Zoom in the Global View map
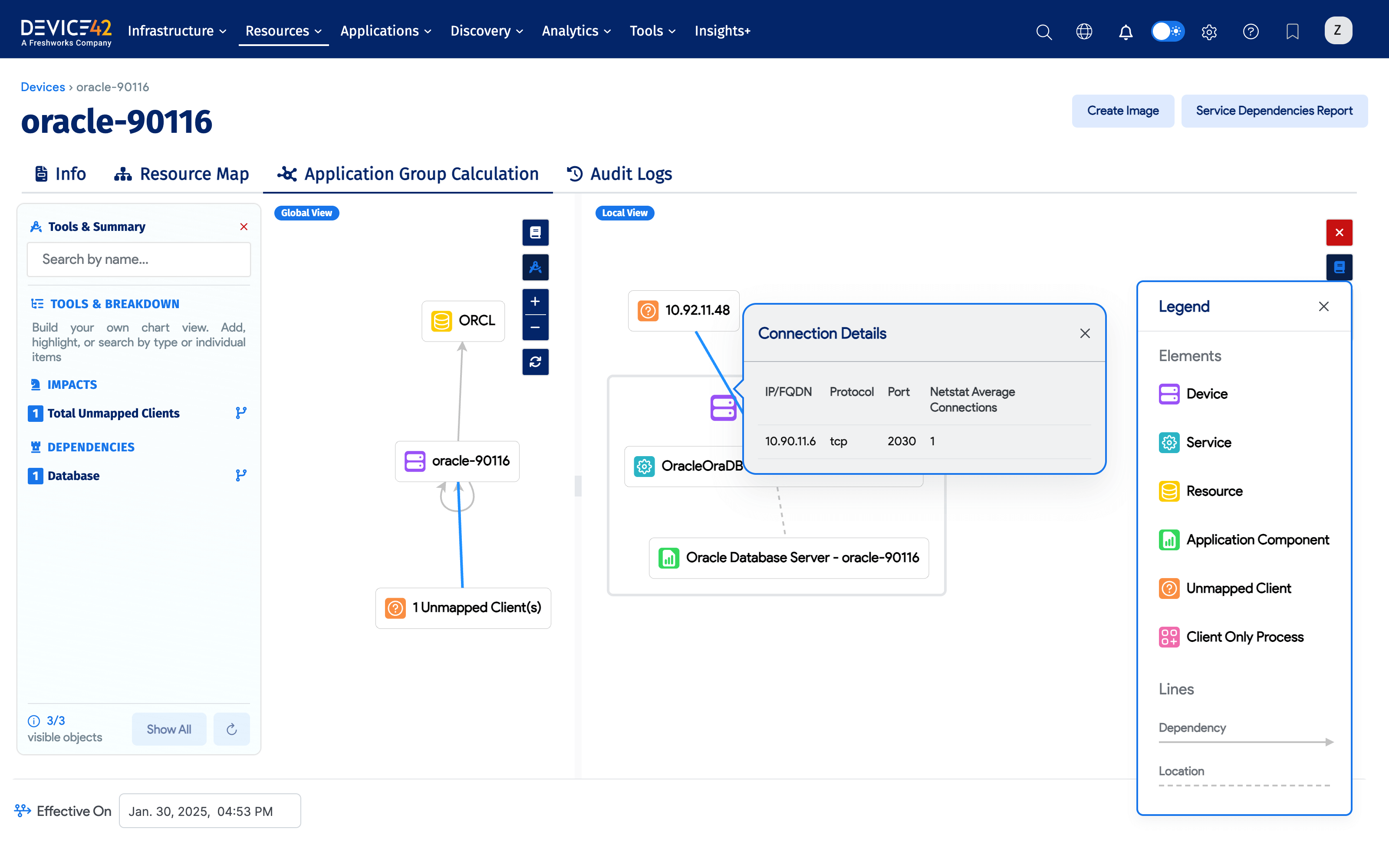1389x868 pixels. pyautogui.click(x=535, y=301)
